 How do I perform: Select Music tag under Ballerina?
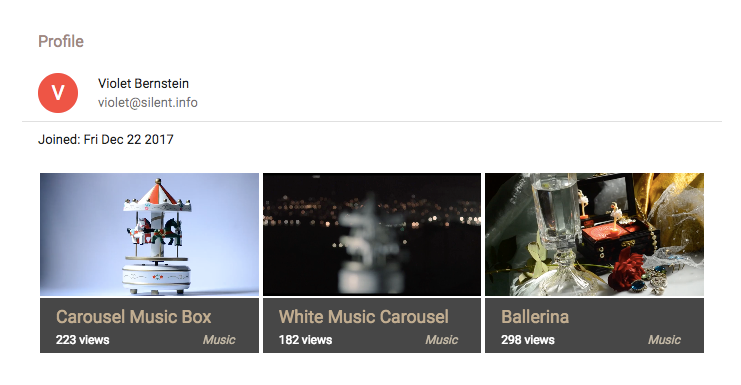(664, 340)
